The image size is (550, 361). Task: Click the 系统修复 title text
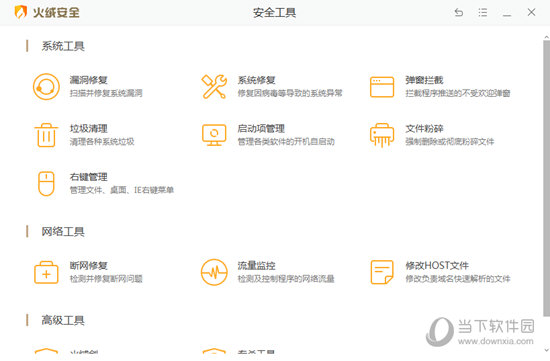tap(256, 80)
